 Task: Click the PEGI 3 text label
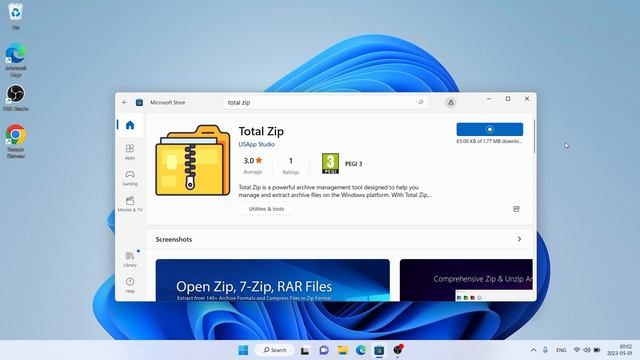(x=353, y=164)
